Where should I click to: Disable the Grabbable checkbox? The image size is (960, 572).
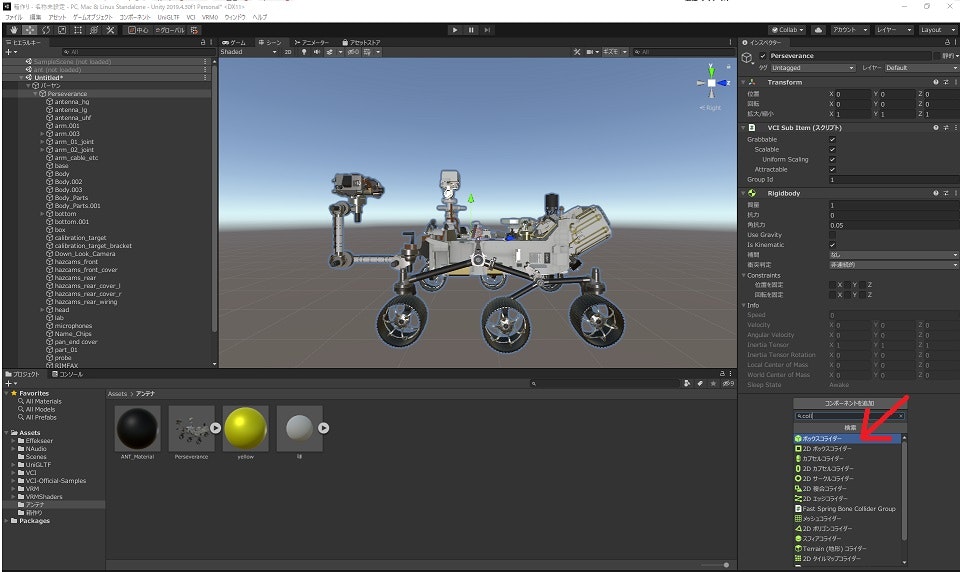coord(832,140)
